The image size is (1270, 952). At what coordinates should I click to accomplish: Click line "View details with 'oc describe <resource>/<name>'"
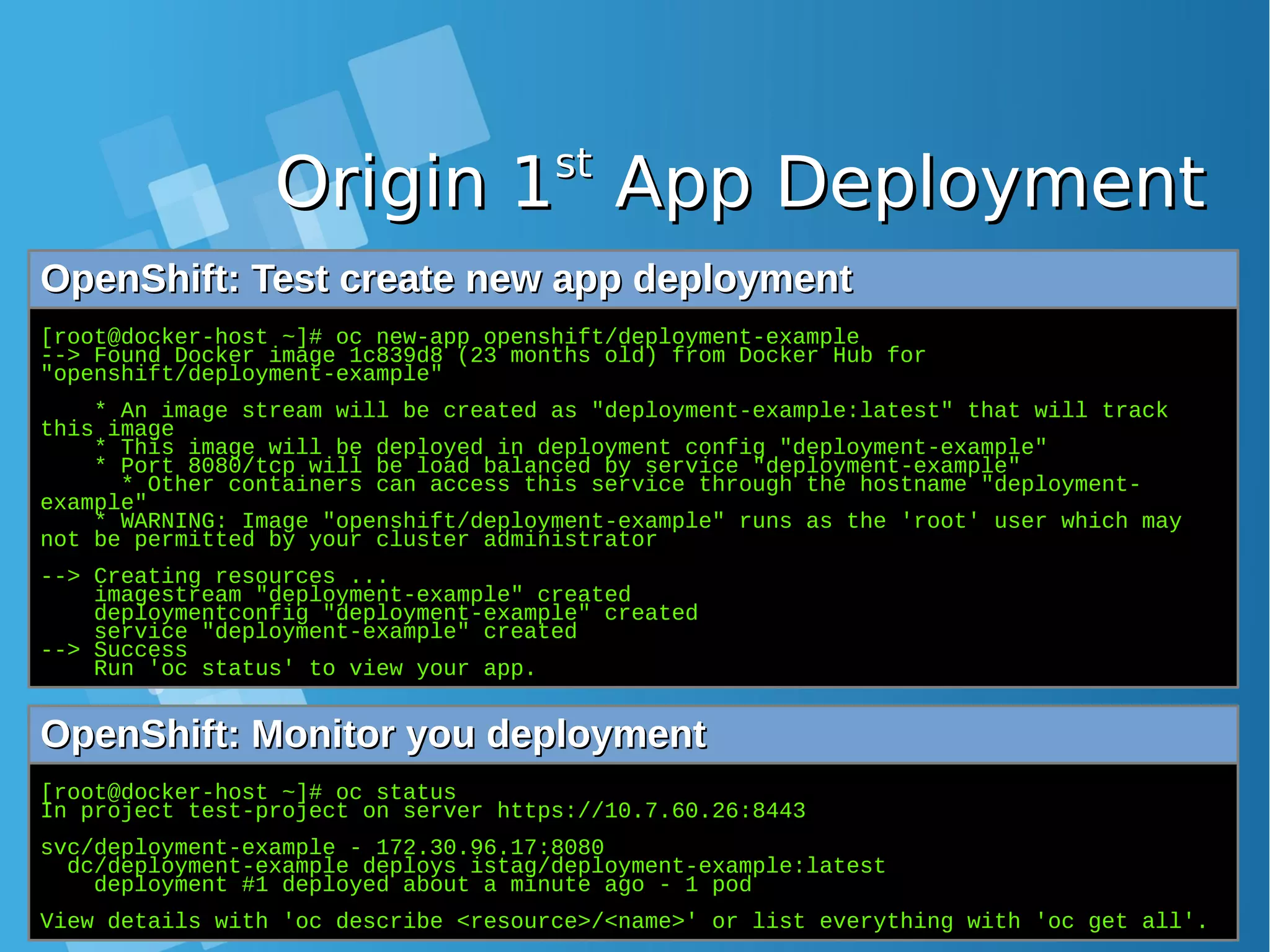[x=624, y=922]
